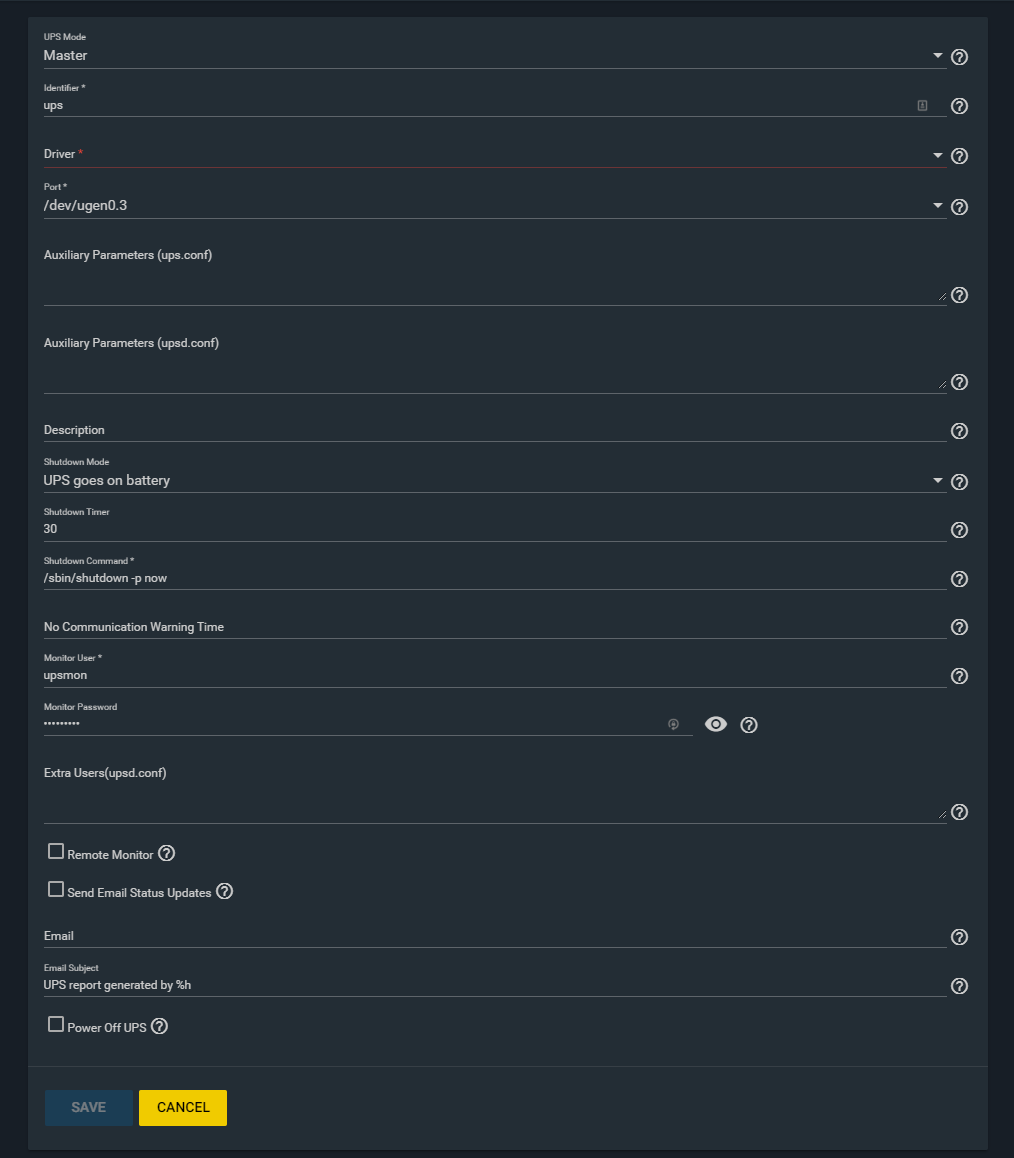Open help icon beside Shutdown Timer

pyautogui.click(x=959, y=530)
